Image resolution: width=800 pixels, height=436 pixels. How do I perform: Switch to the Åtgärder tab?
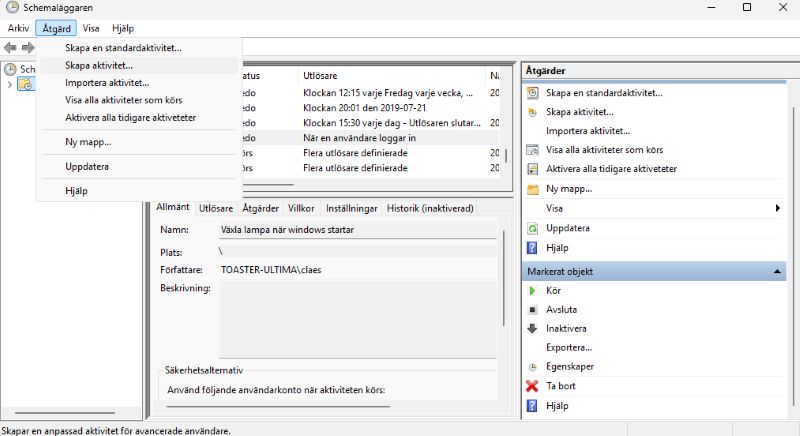(x=260, y=208)
